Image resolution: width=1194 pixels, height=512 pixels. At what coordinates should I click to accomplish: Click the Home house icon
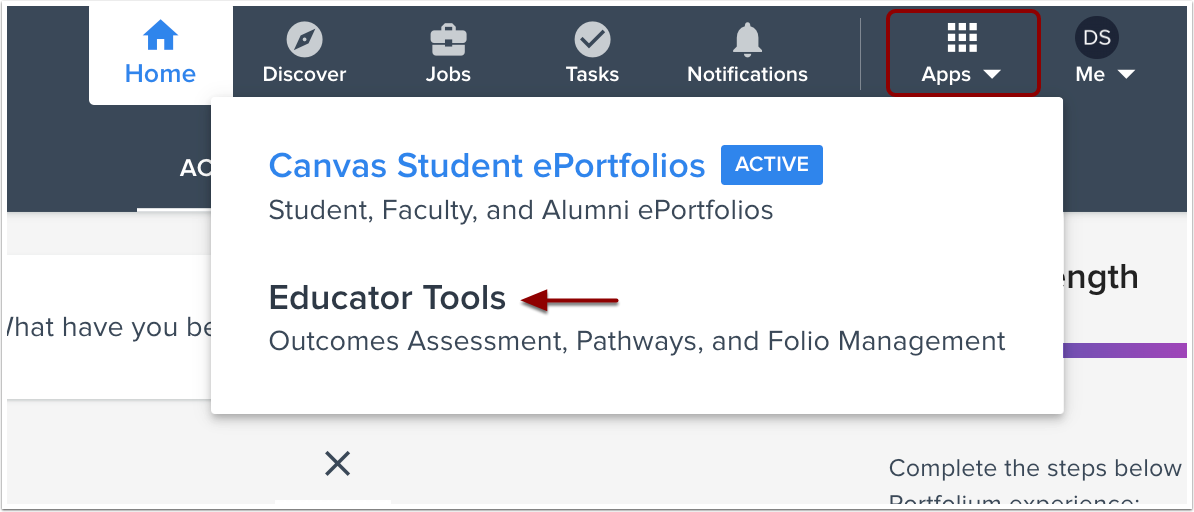pyautogui.click(x=160, y=36)
